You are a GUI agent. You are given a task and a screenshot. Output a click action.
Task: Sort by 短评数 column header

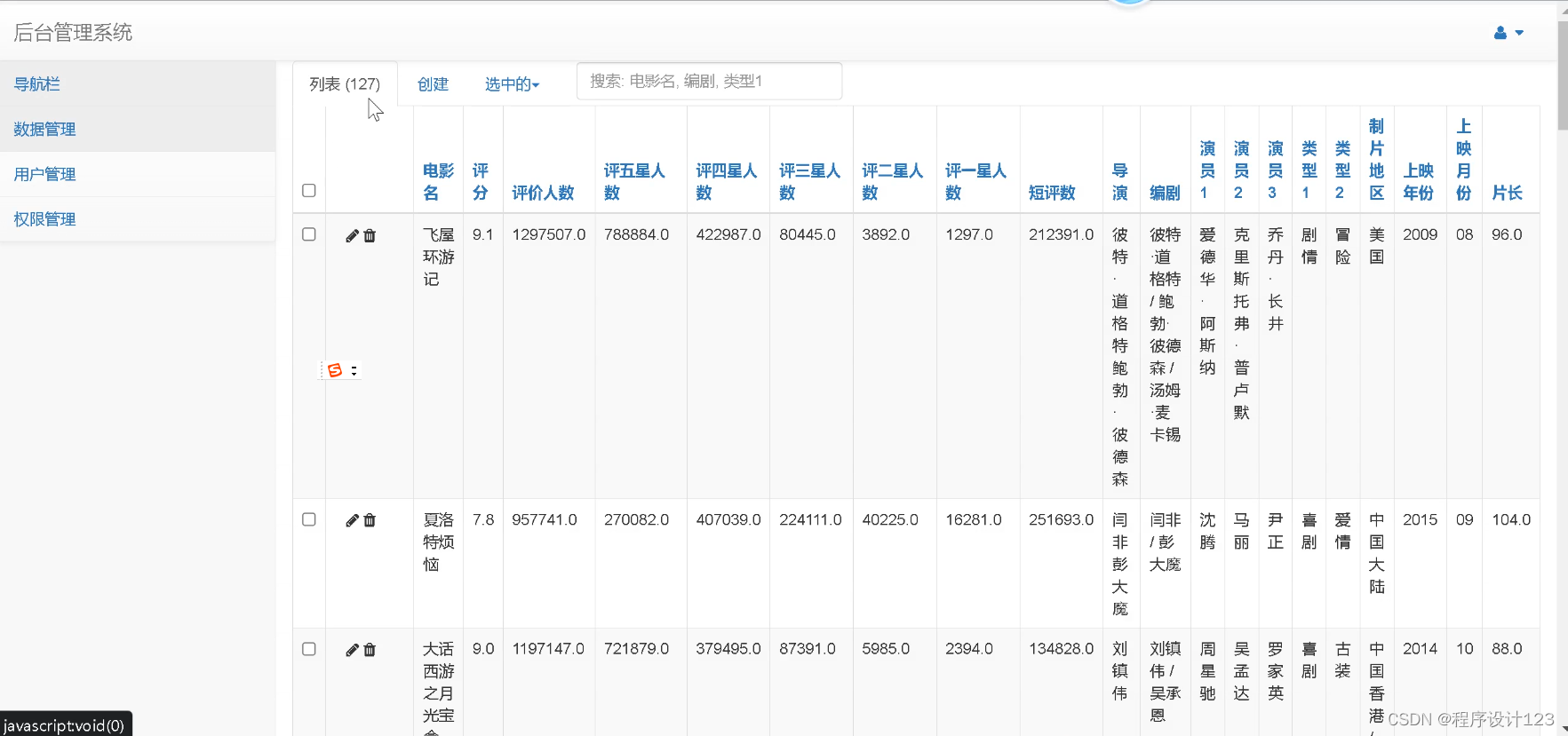point(1052,193)
